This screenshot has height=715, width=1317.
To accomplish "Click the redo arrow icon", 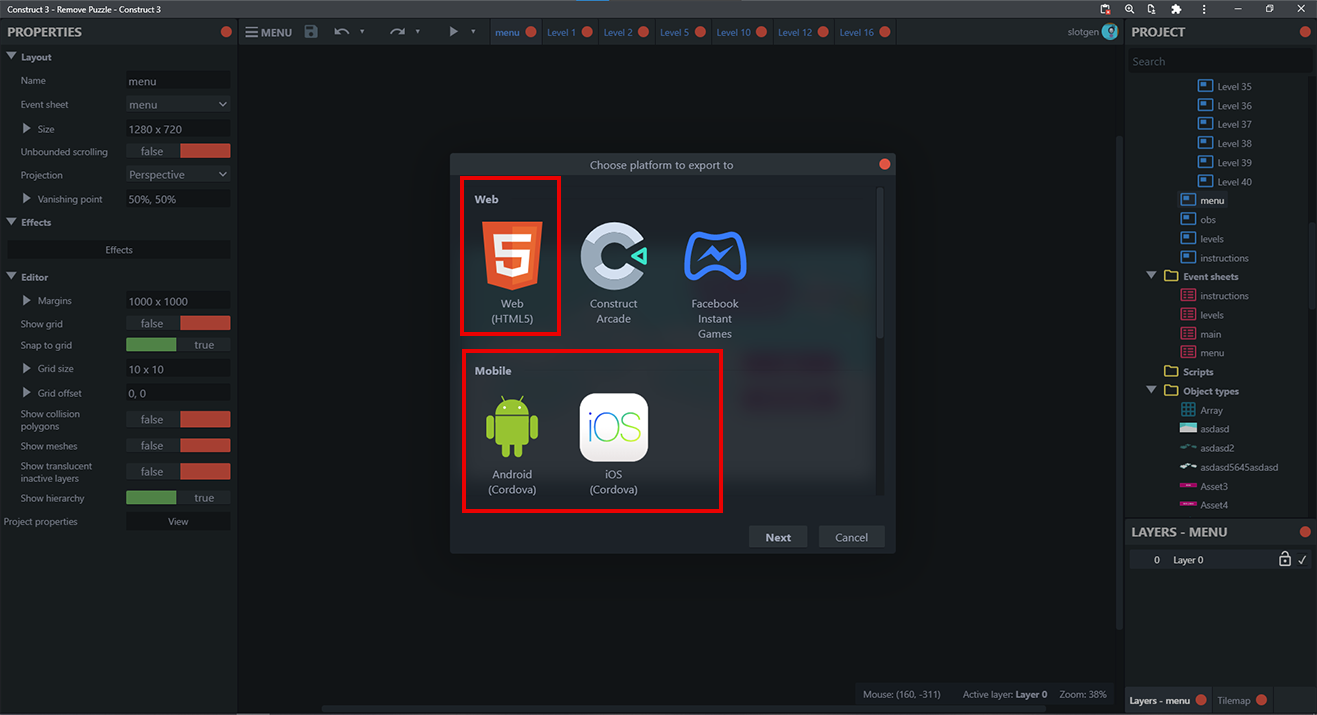I will point(397,32).
